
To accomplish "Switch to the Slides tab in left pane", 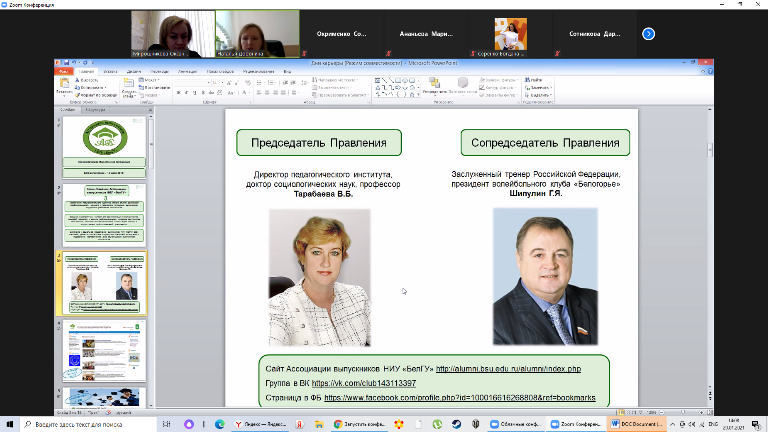I will (68, 108).
